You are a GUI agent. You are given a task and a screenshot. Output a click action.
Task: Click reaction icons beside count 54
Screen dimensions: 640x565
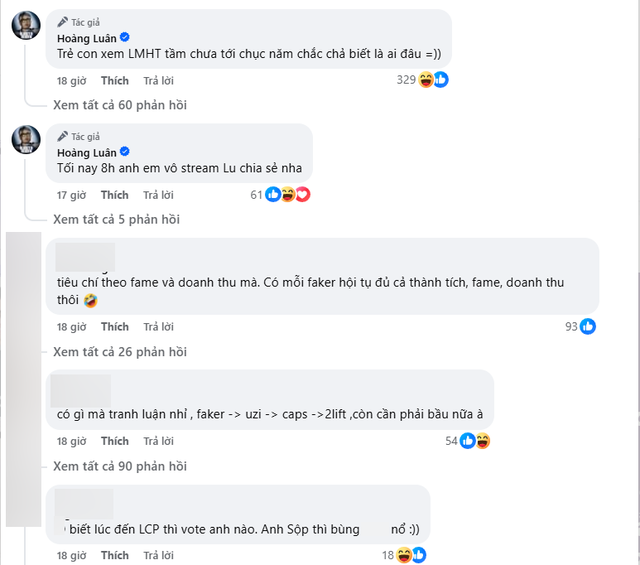(x=475, y=441)
